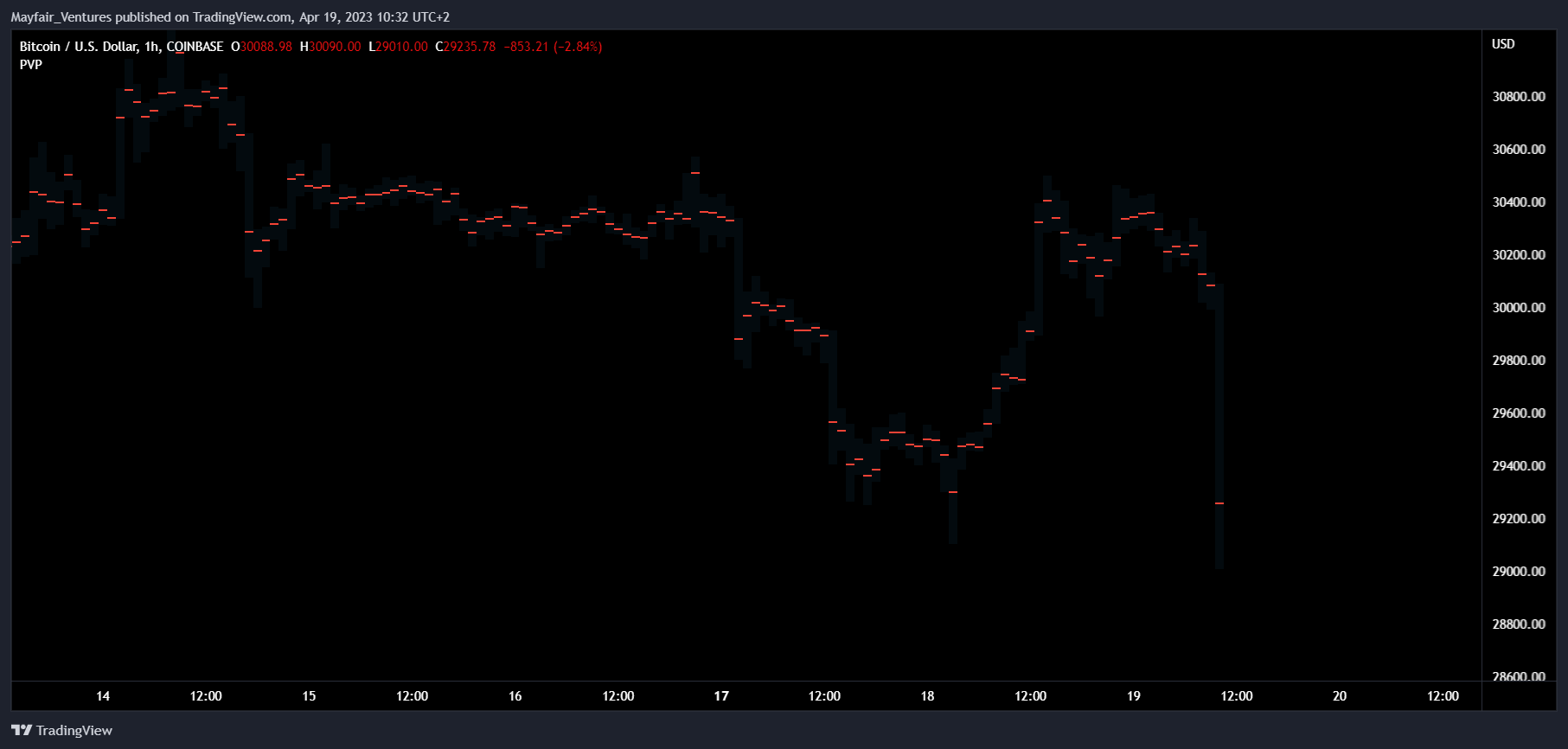Click the USD currency label on price axis
This screenshot has width=1568, height=749.
(1503, 44)
